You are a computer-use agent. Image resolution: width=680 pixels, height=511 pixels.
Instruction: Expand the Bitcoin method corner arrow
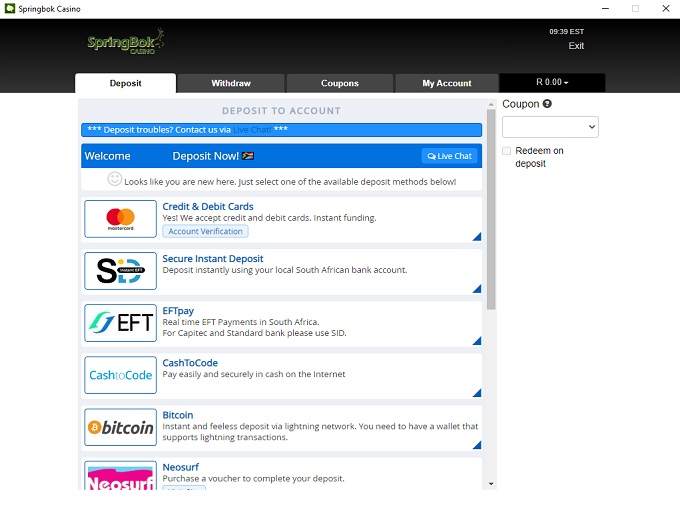click(x=476, y=444)
